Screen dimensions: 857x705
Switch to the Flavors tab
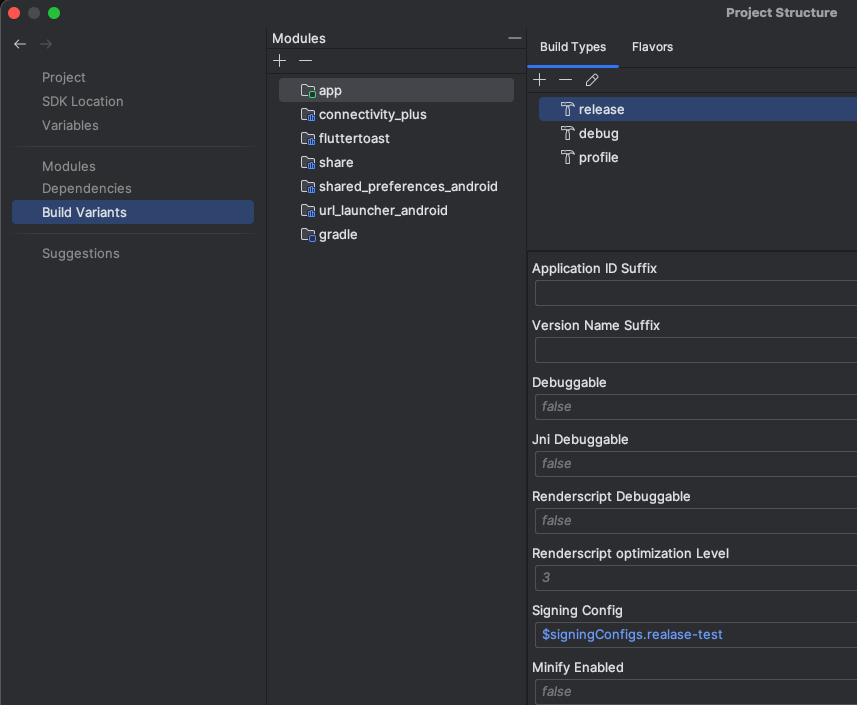[x=652, y=47]
